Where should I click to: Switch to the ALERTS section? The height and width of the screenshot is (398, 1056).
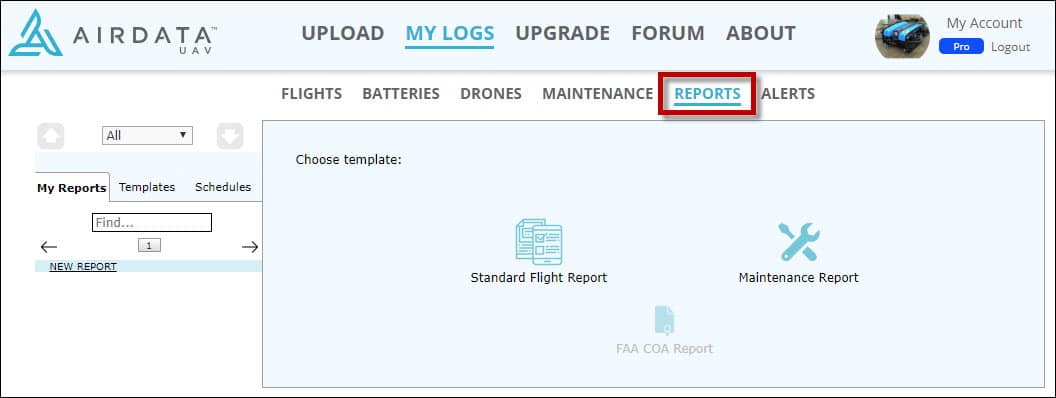(788, 94)
